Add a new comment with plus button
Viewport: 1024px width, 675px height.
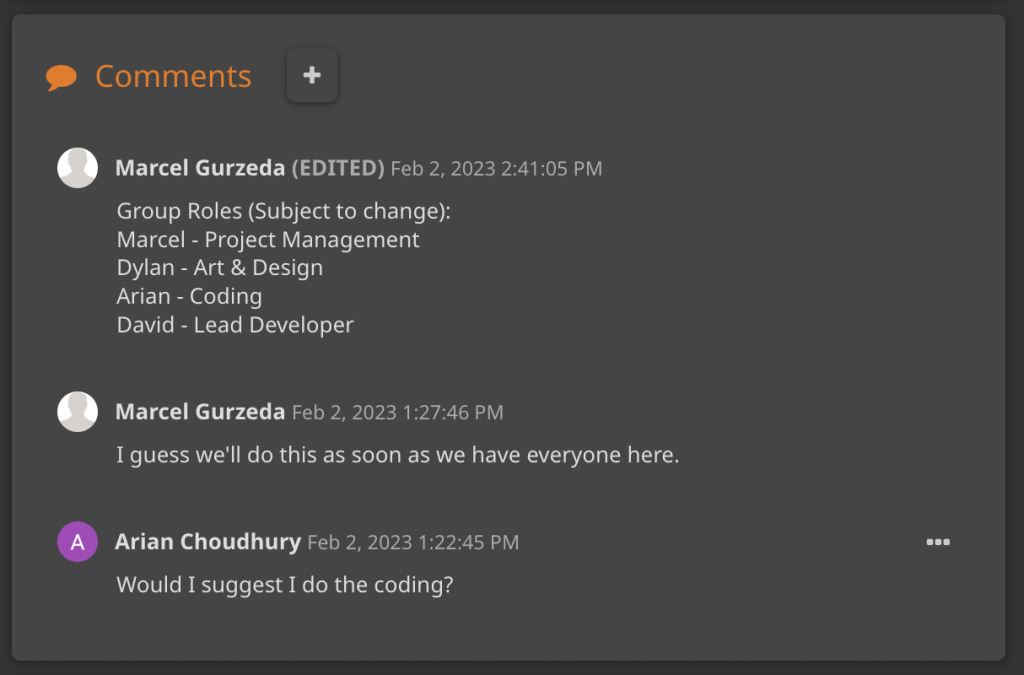(x=312, y=75)
